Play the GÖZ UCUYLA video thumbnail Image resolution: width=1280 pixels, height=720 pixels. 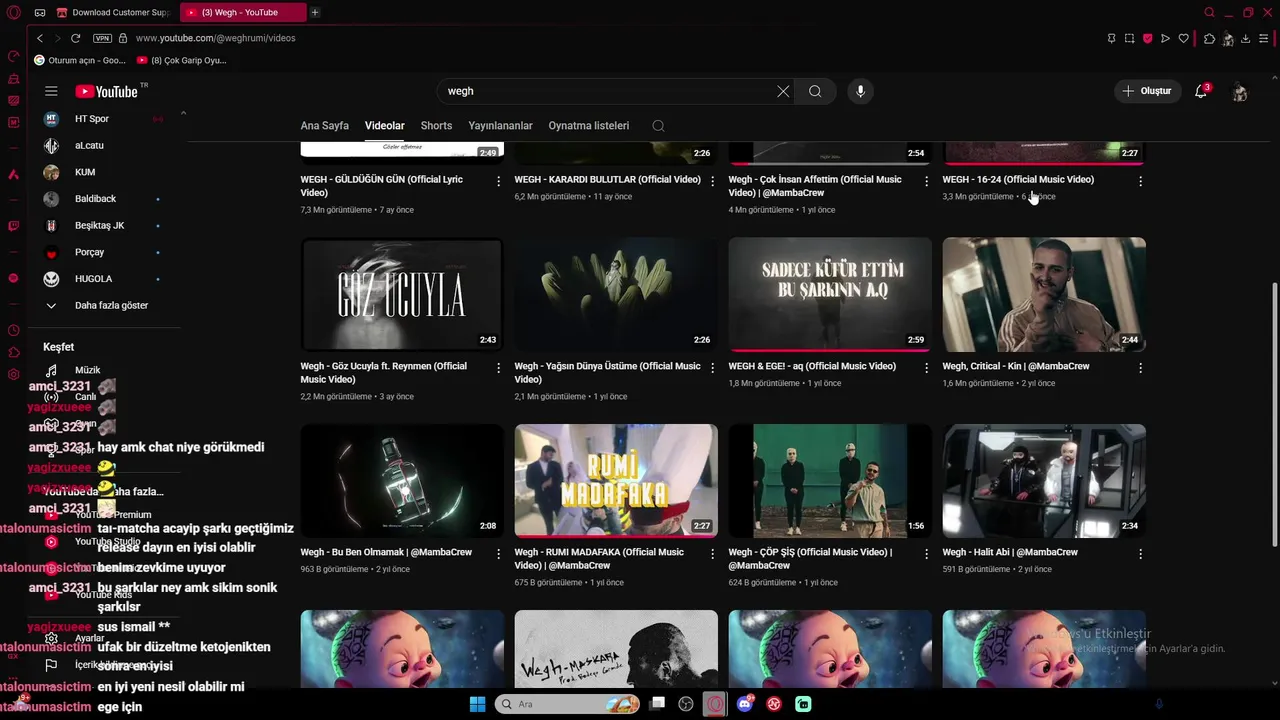click(402, 294)
